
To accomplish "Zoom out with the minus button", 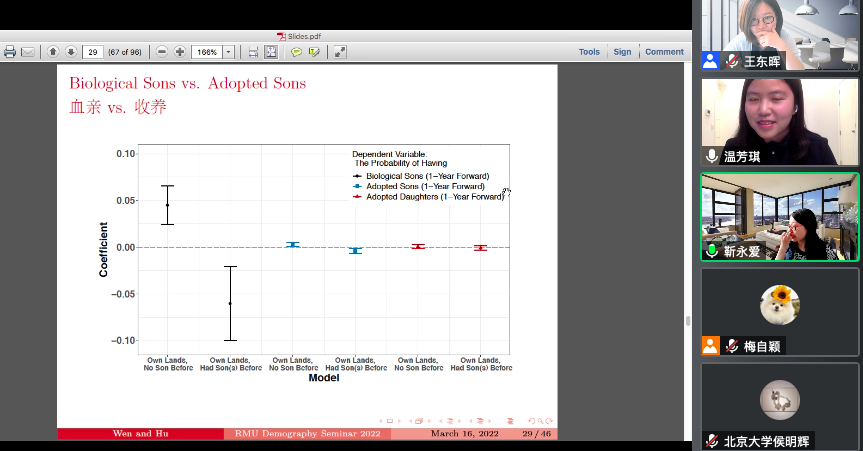I will (162, 52).
